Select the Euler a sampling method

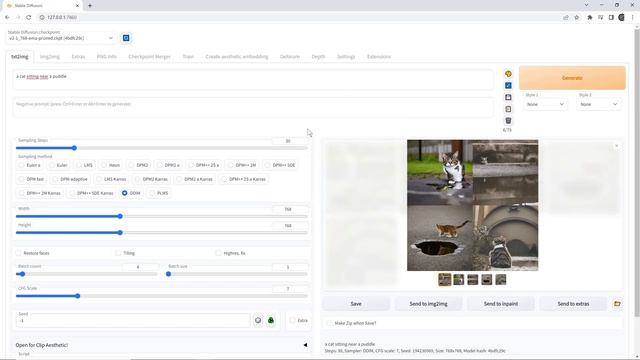(x=29, y=165)
